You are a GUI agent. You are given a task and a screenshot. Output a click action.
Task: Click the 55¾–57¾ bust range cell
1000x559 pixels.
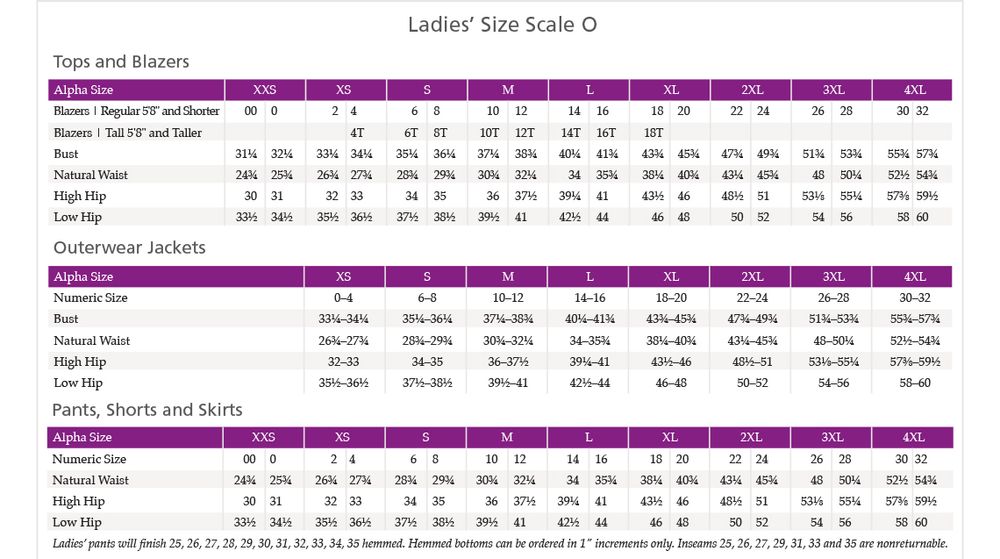click(914, 319)
